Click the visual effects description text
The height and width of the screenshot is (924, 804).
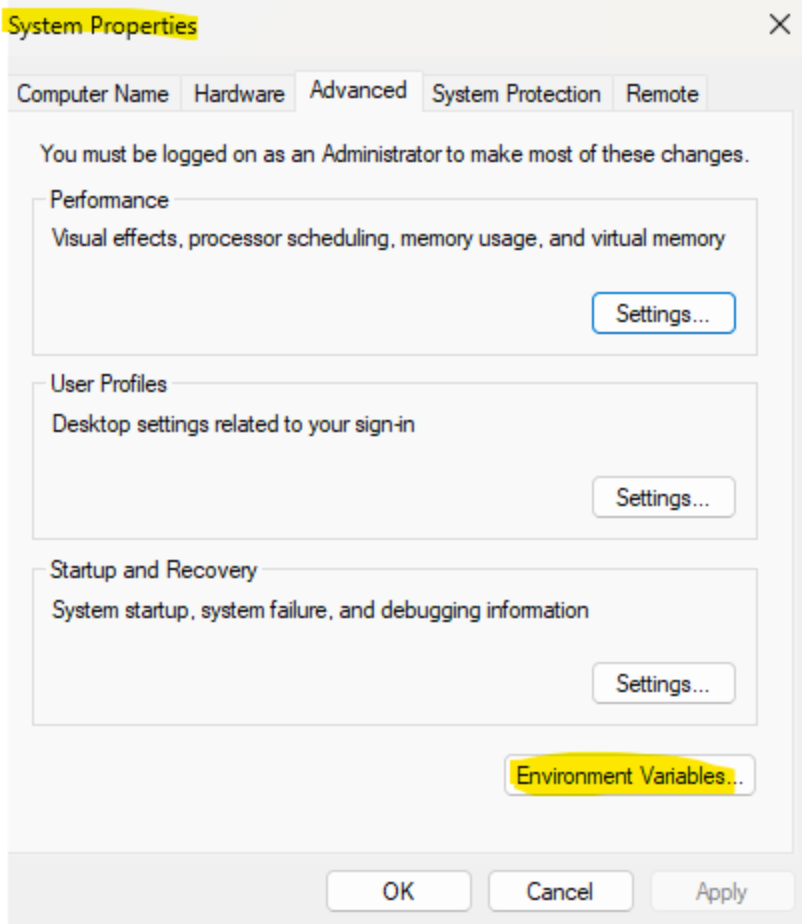click(x=388, y=239)
